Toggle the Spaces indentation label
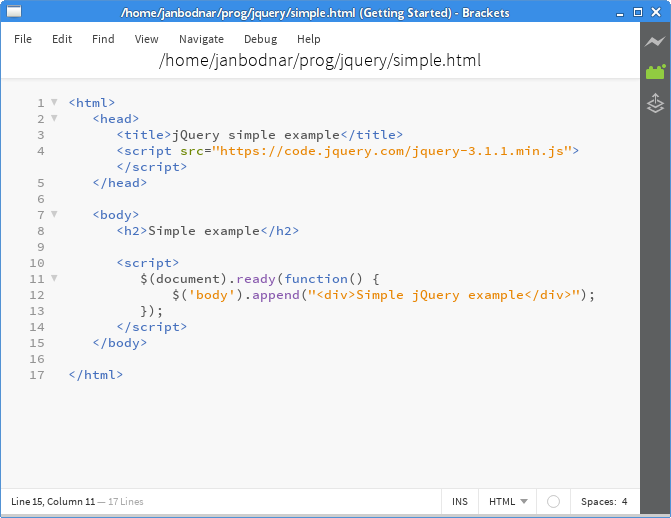The height and width of the screenshot is (518, 671). click(x=598, y=501)
